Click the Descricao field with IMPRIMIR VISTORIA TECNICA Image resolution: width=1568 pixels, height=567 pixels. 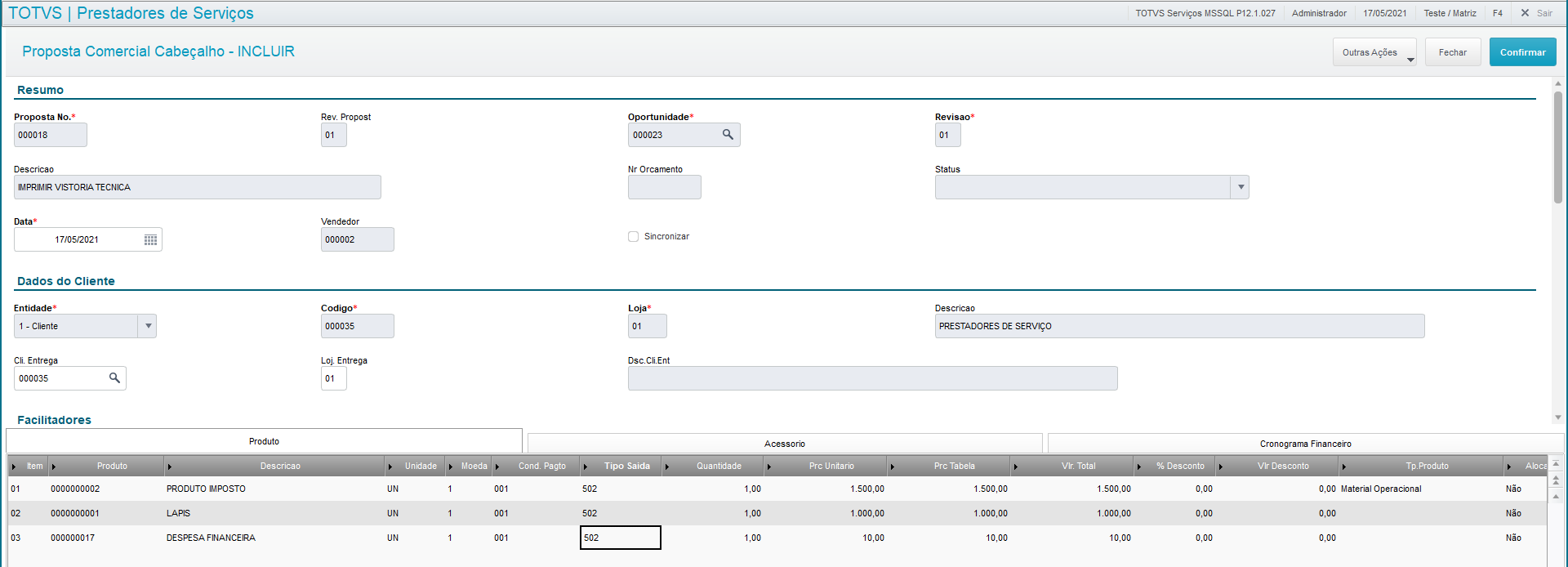click(198, 187)
